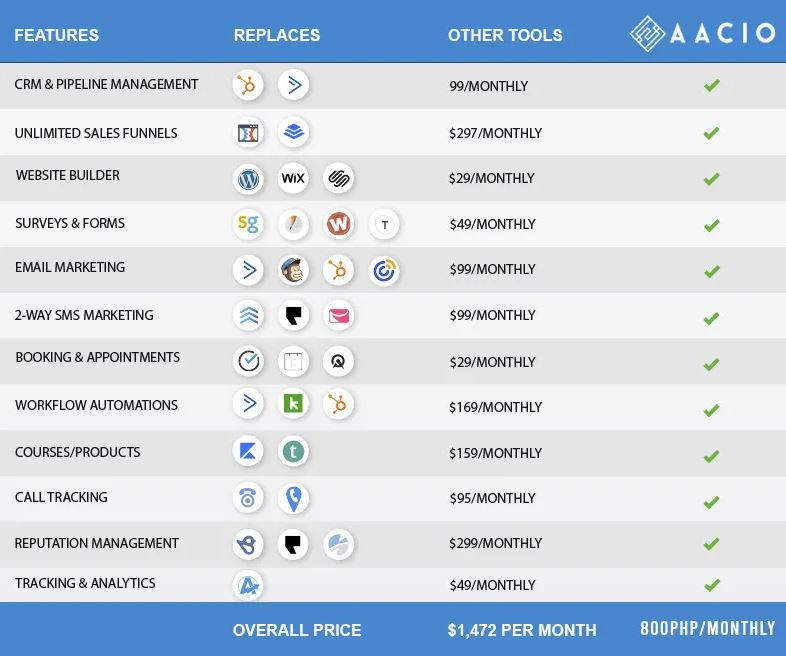Click the checkmark for Email Marketing
Screen dimensions: 786x656
coord(711,272)
